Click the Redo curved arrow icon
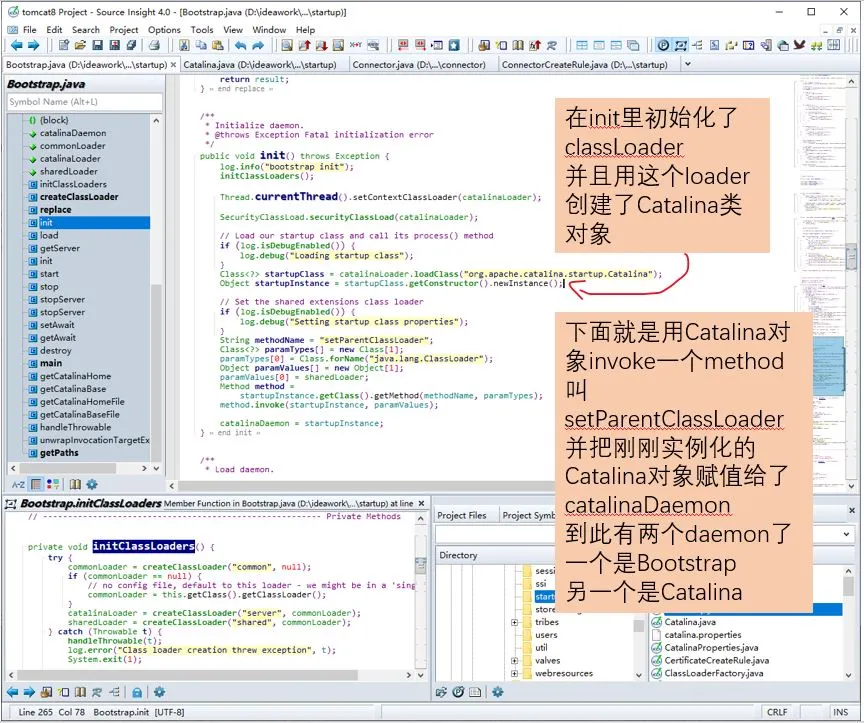This screenshot has height=723, width=864. click(258, 45)
